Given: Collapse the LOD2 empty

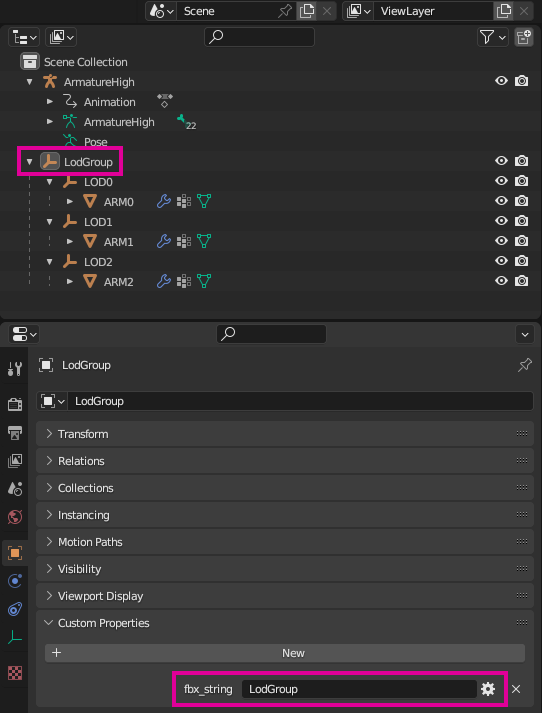Looking at the screenshot, I should [x=50, y=262].
